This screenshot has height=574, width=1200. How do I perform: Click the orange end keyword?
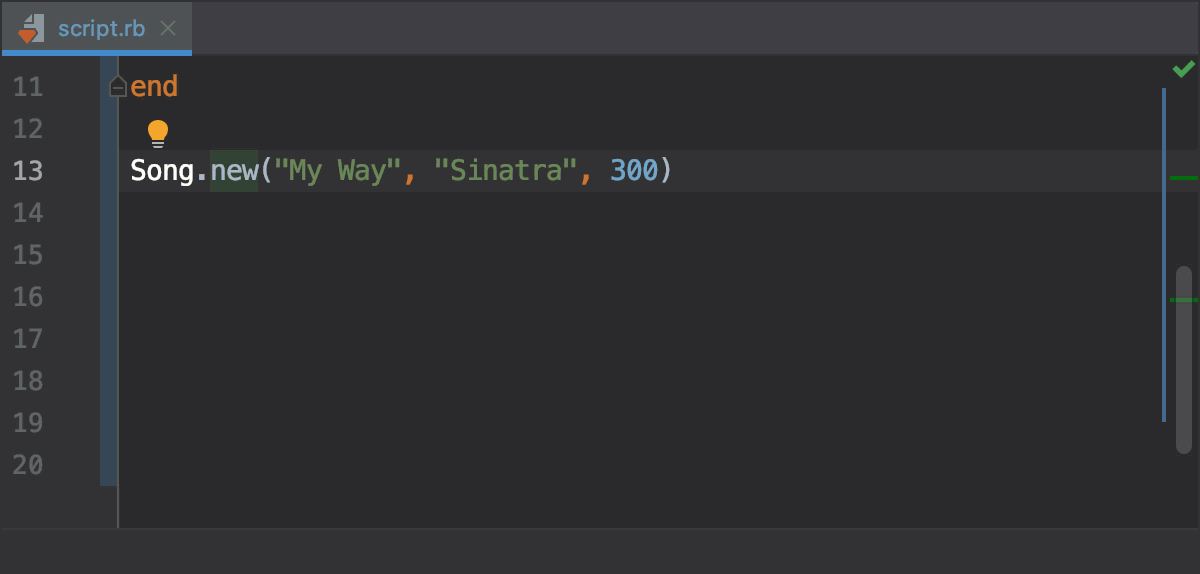[154, 87]
